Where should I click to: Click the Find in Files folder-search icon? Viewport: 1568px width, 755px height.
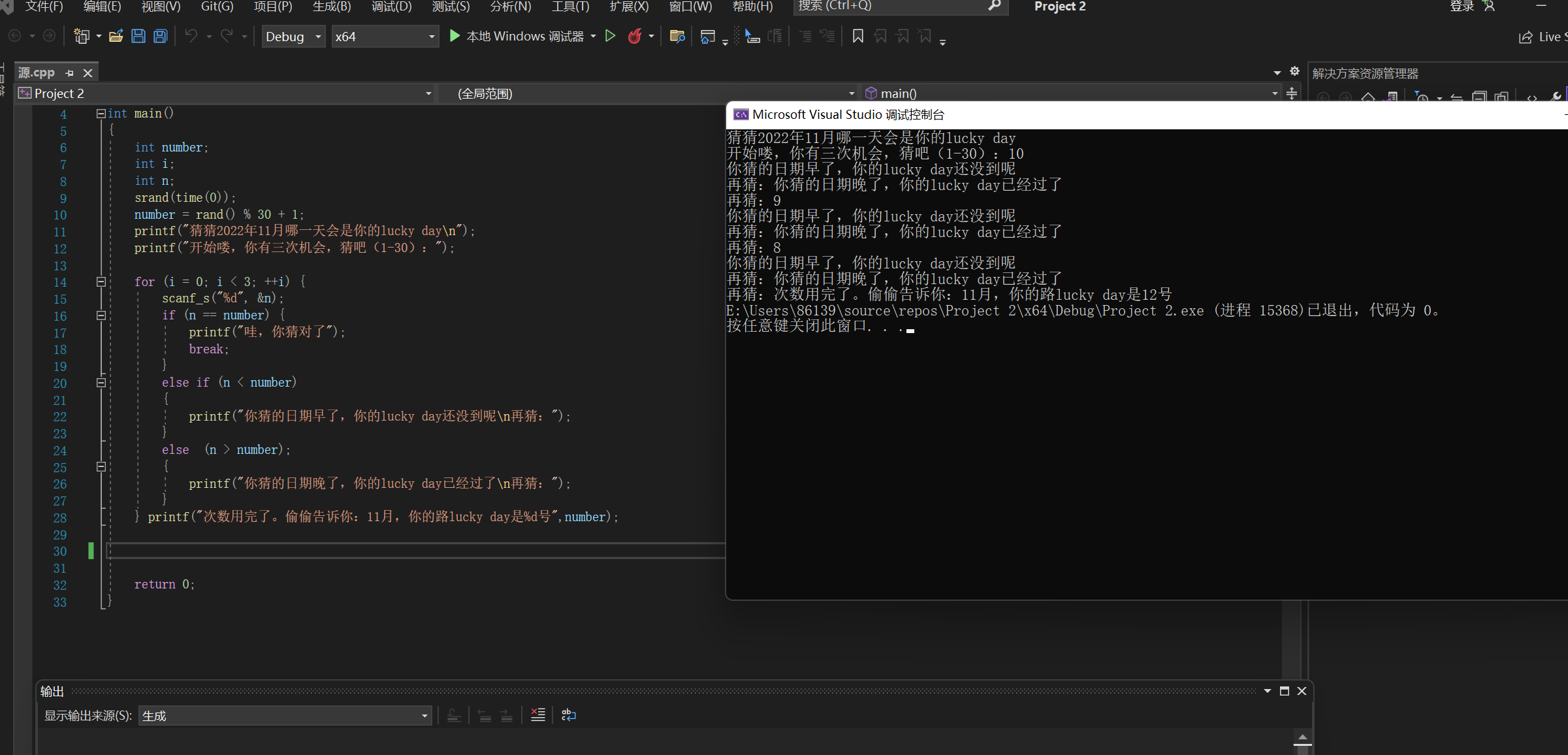677,37
